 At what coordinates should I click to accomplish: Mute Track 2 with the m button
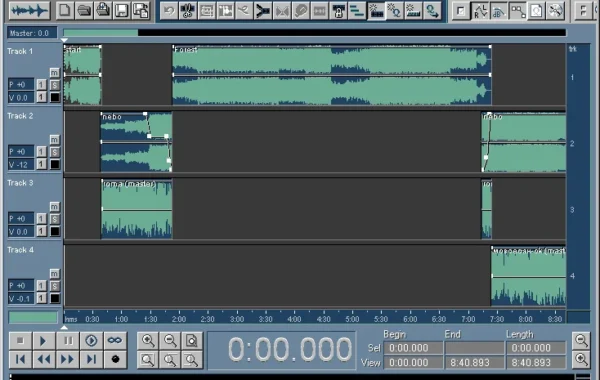[x=55, y=140]
